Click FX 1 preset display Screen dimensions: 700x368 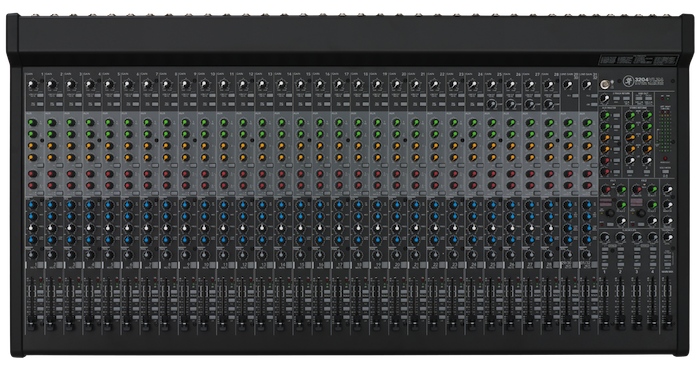tap(606, 203)
